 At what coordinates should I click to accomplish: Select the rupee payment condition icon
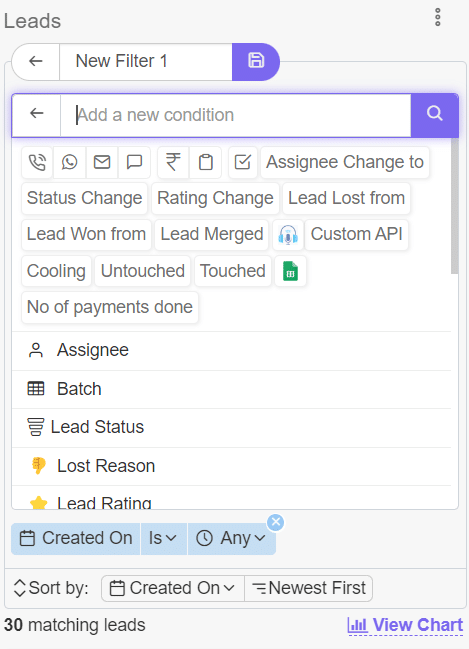pos(173,162)
